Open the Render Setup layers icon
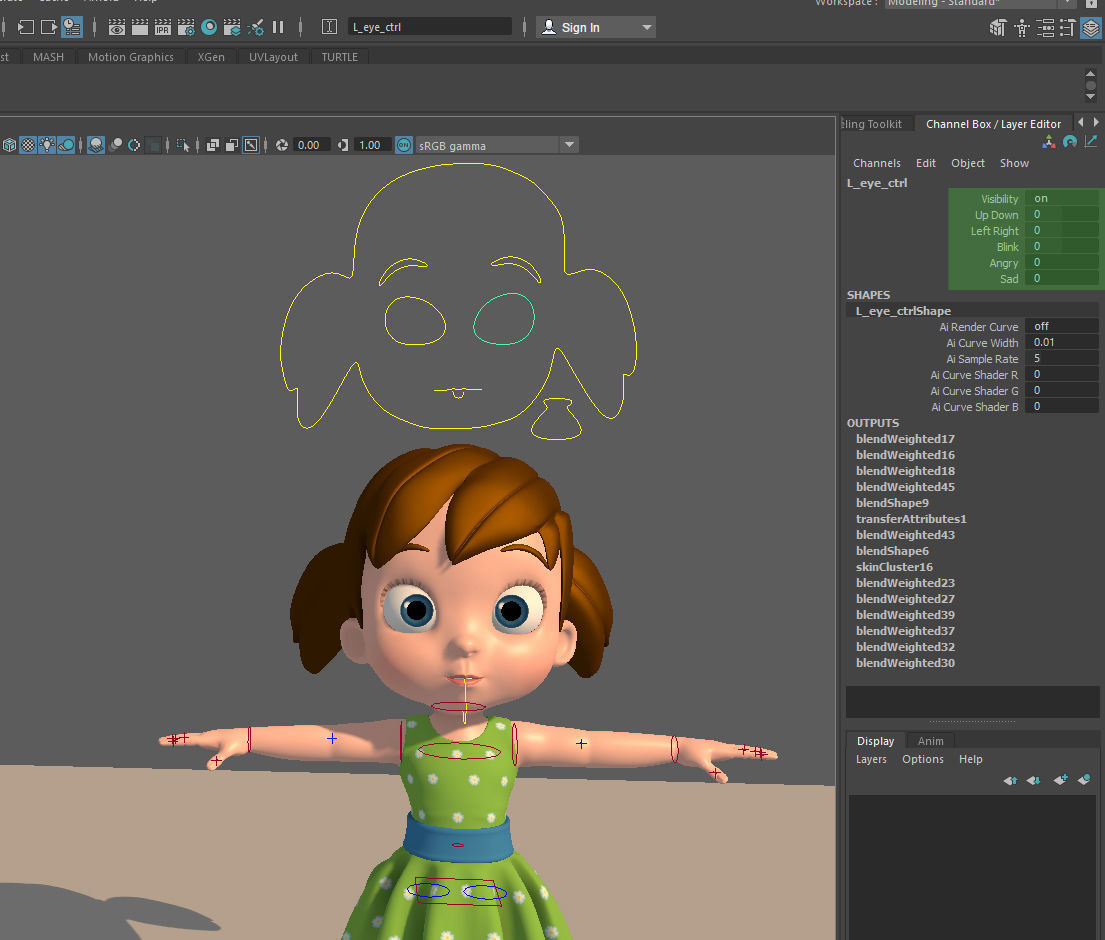The height and width of the screenshot is (940, 1105). pyautogui.click(x=232, y=27)
